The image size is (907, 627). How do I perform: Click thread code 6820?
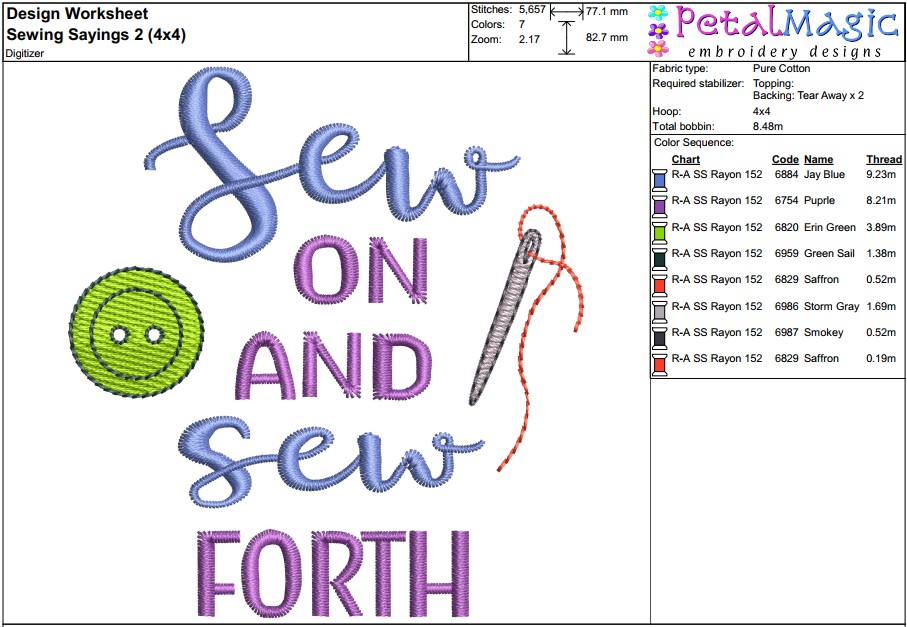pos(786,227)
